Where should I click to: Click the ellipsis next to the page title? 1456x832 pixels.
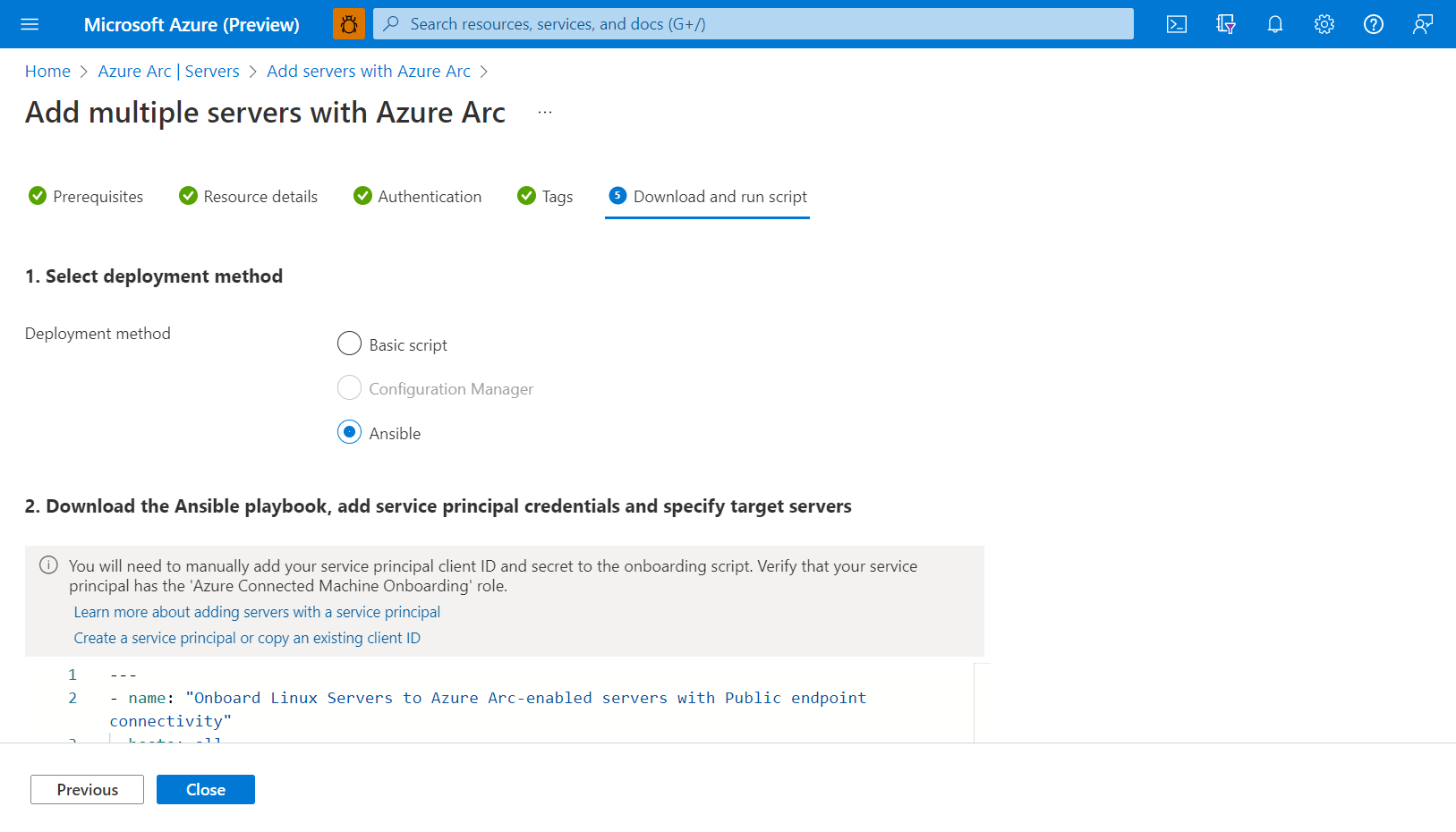(x=545, y=113)
